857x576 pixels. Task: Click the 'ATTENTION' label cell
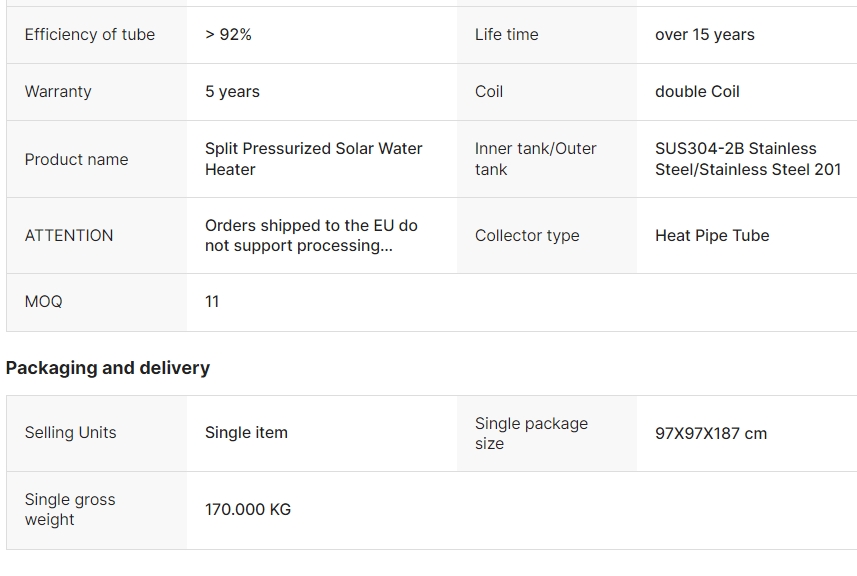(x=97, y=236)
